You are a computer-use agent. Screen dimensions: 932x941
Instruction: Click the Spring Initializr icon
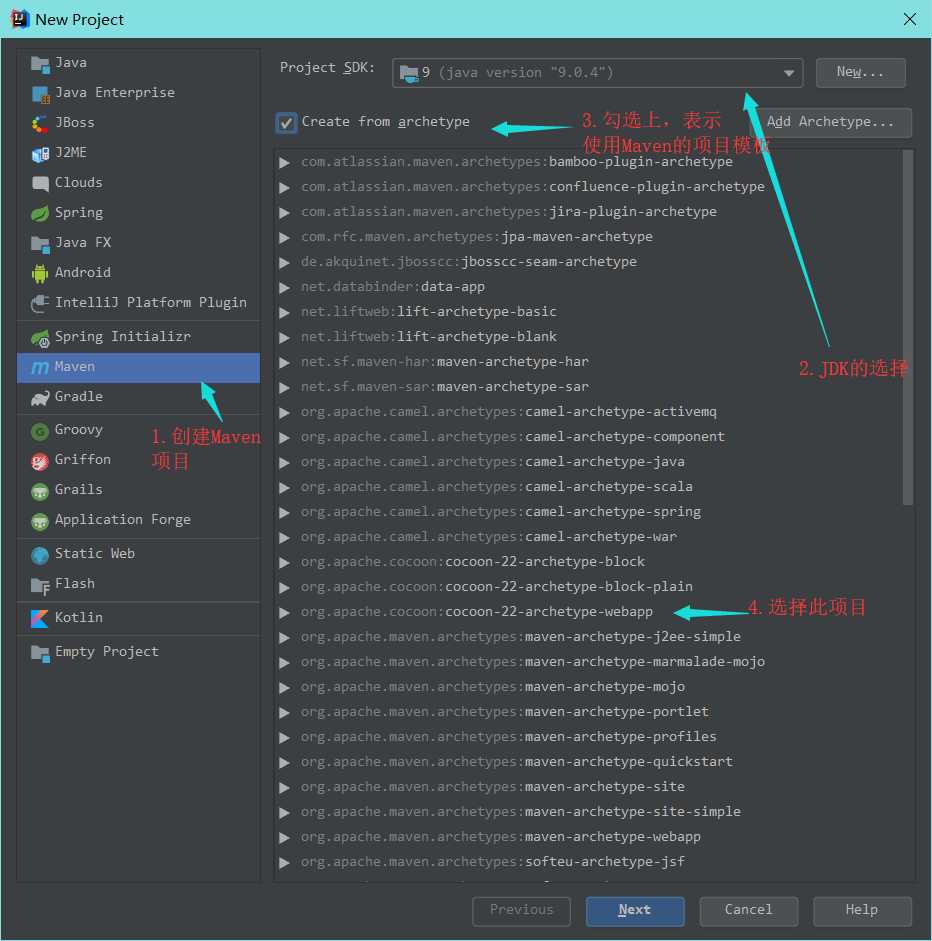click(40, 337)
